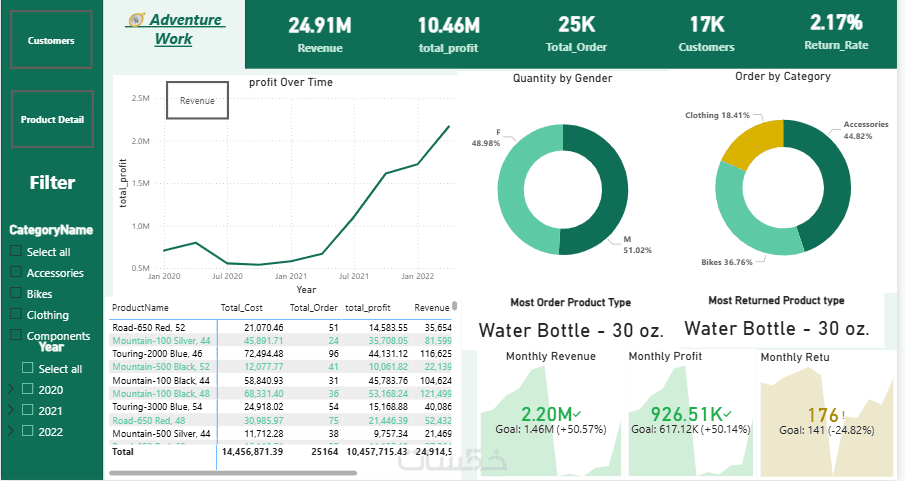Check the Bikes category checkbox
Image resolution: width=905 pixels, height=481 pixels.
click(x=16, y=293)
